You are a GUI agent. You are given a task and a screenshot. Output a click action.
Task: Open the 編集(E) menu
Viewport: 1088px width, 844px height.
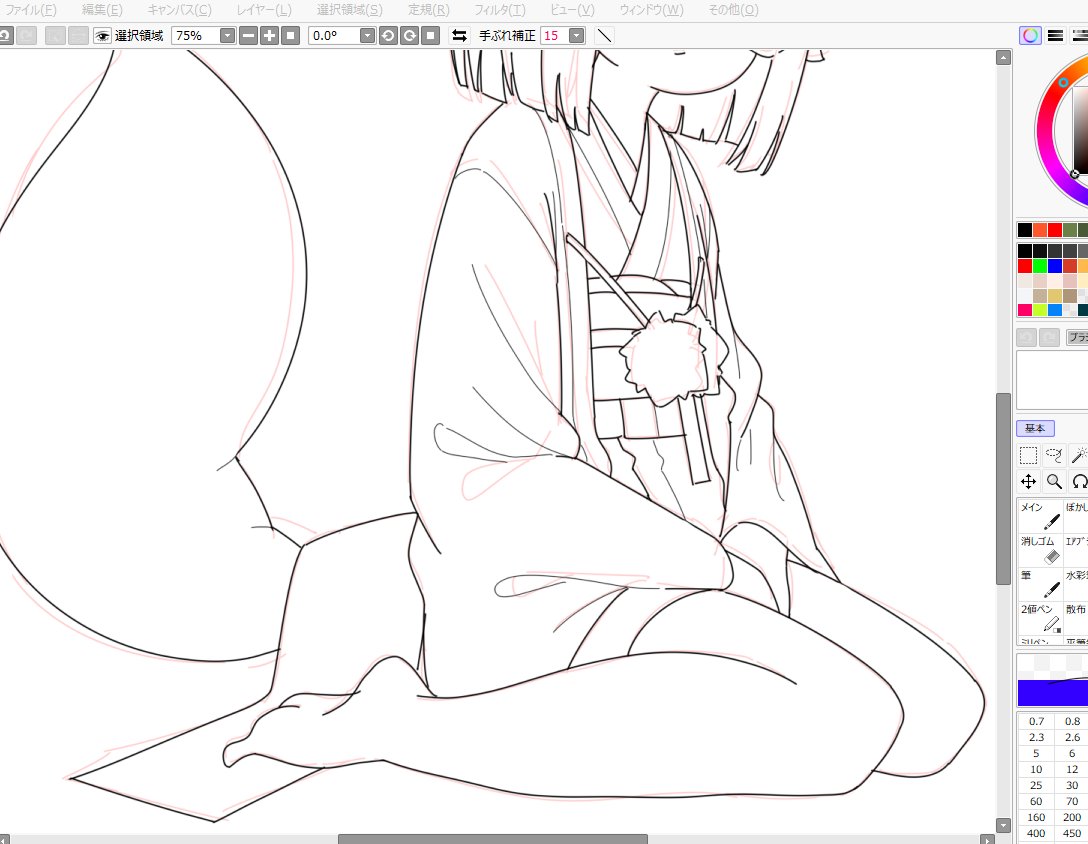click(102, 10)
